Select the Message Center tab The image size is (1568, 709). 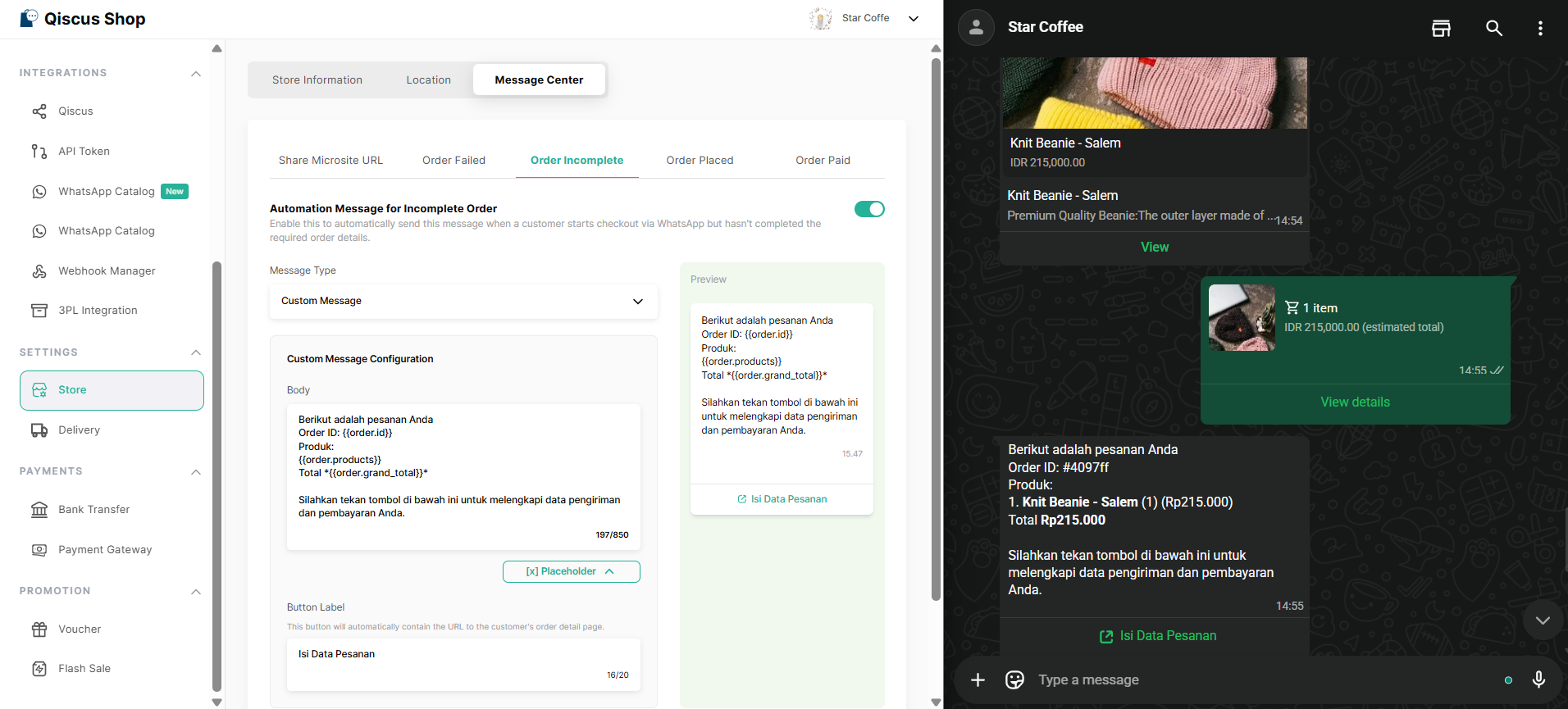coord(539,80)
